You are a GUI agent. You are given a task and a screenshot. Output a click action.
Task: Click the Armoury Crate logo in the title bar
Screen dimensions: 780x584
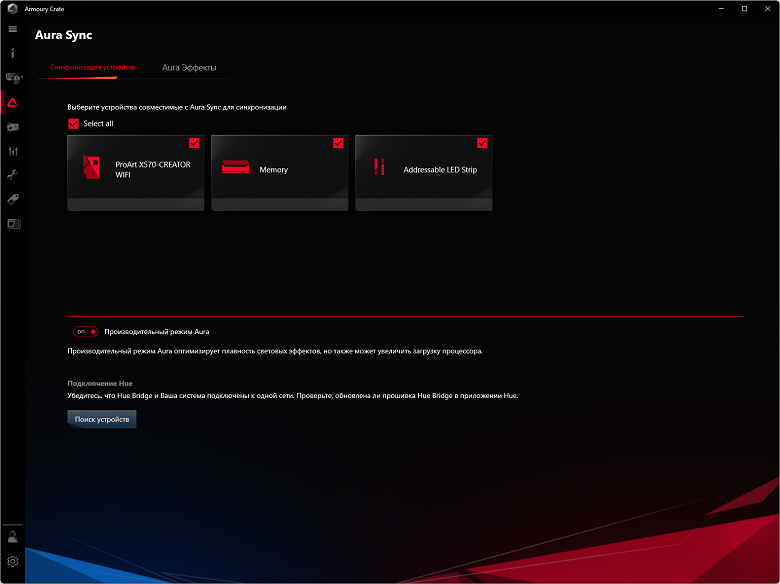(x=13, y=8)
